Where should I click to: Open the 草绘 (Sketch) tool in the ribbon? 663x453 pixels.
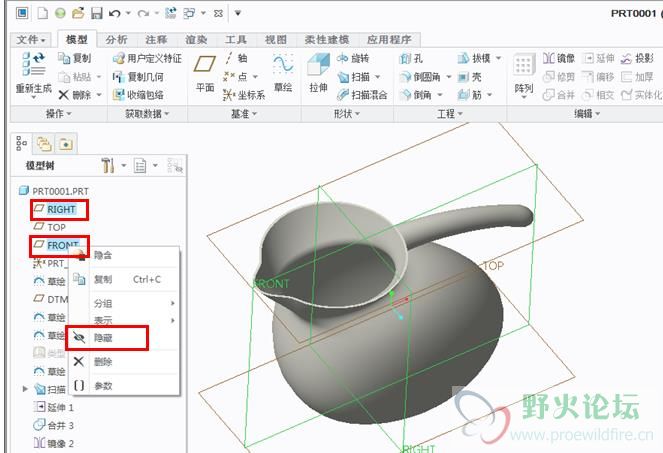[x=283, y=74]
